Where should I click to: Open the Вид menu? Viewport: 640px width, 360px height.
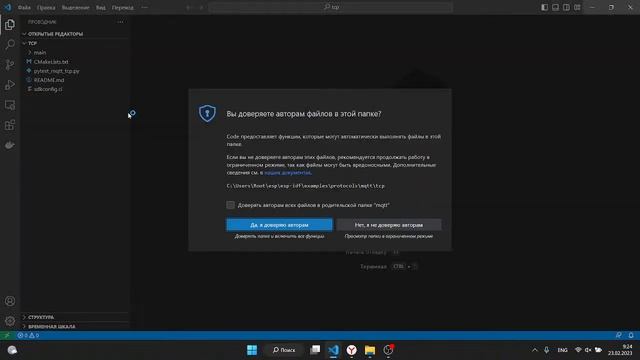100,7
